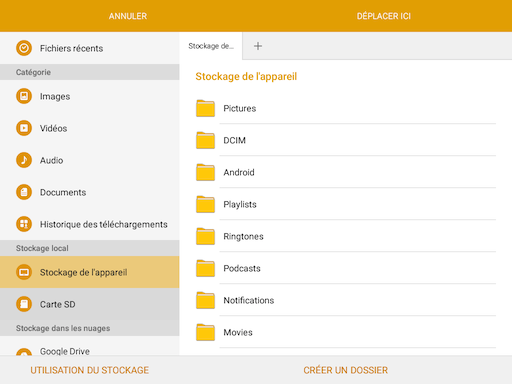The image size is (512, 384).
Task: Select Audio category label
Action: (x=51, y=160)
